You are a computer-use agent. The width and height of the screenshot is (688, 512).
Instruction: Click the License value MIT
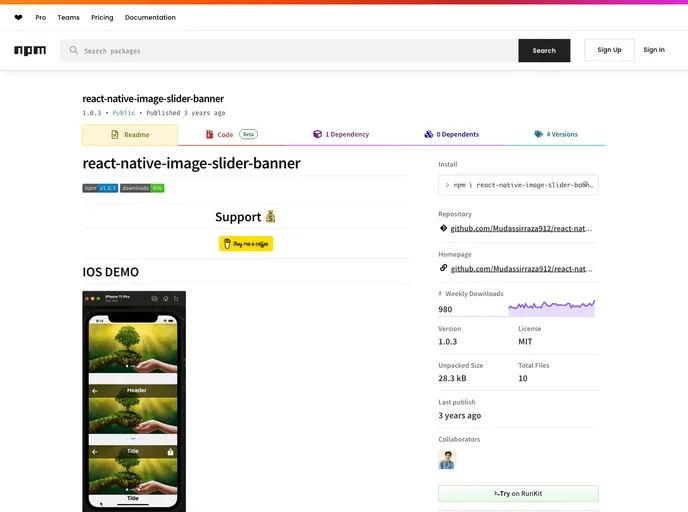click(525, 342)
